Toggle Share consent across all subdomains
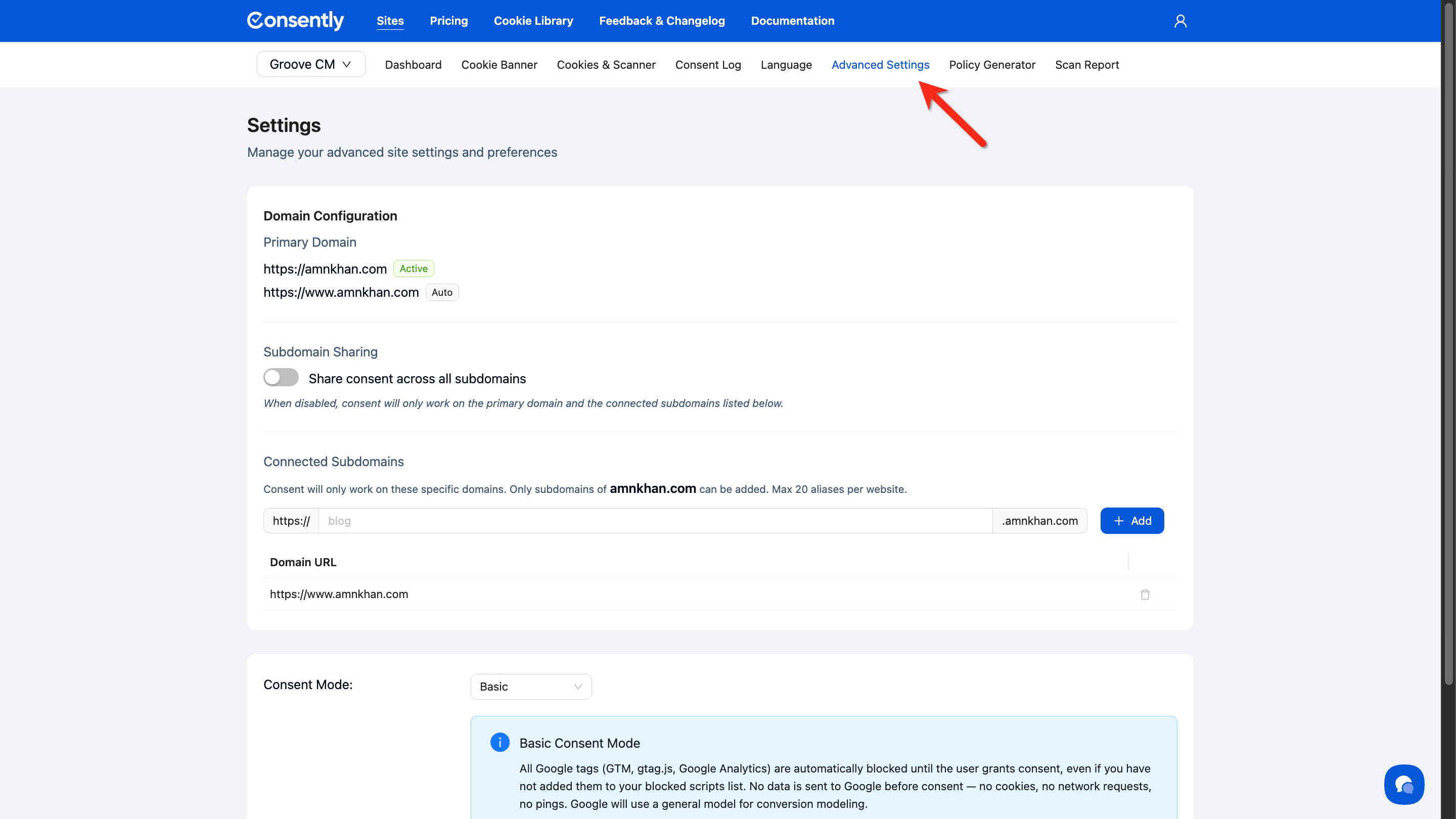The width and height of the screenshot is (1456, 819). click(x=281, y=378)
